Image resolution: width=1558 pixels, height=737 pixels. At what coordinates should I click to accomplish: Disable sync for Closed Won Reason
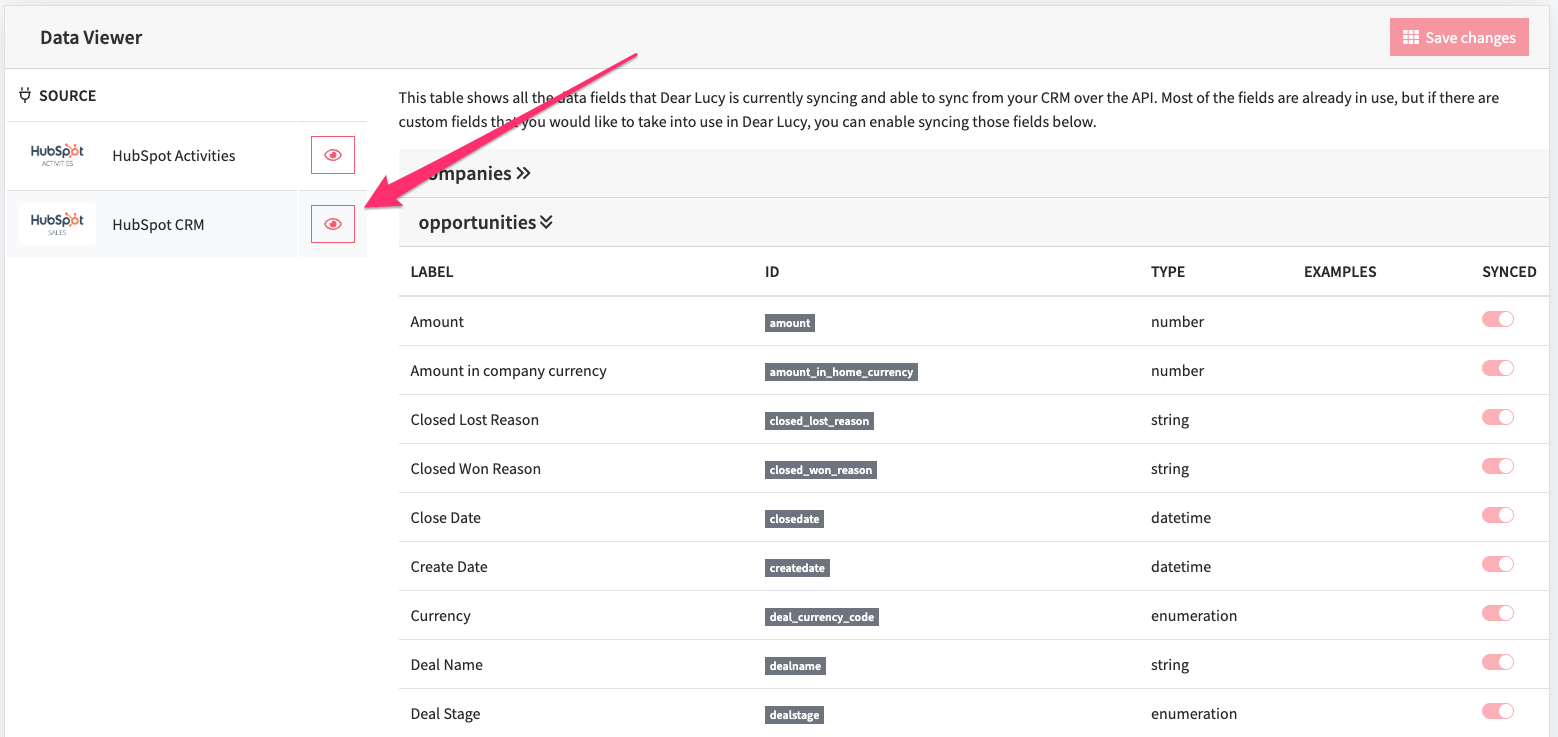[1498, 466]
